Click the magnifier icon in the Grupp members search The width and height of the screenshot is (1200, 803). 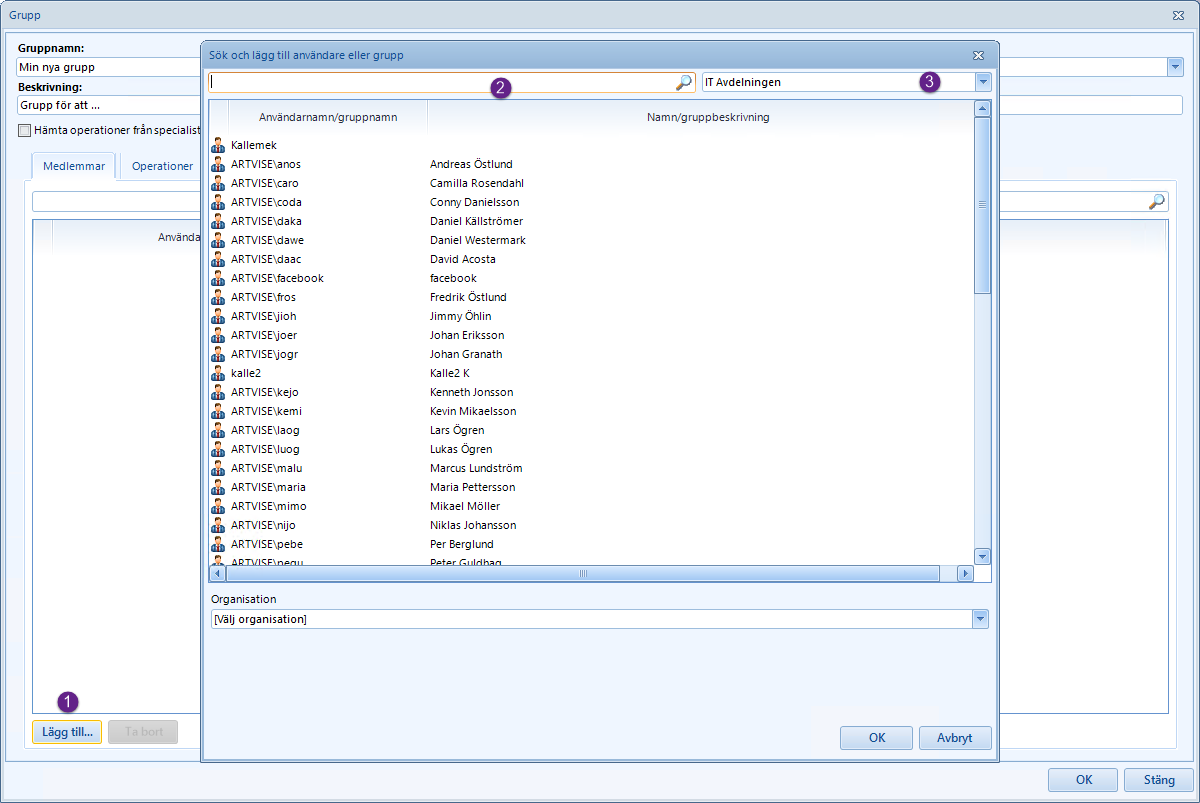coord(1157,201)
